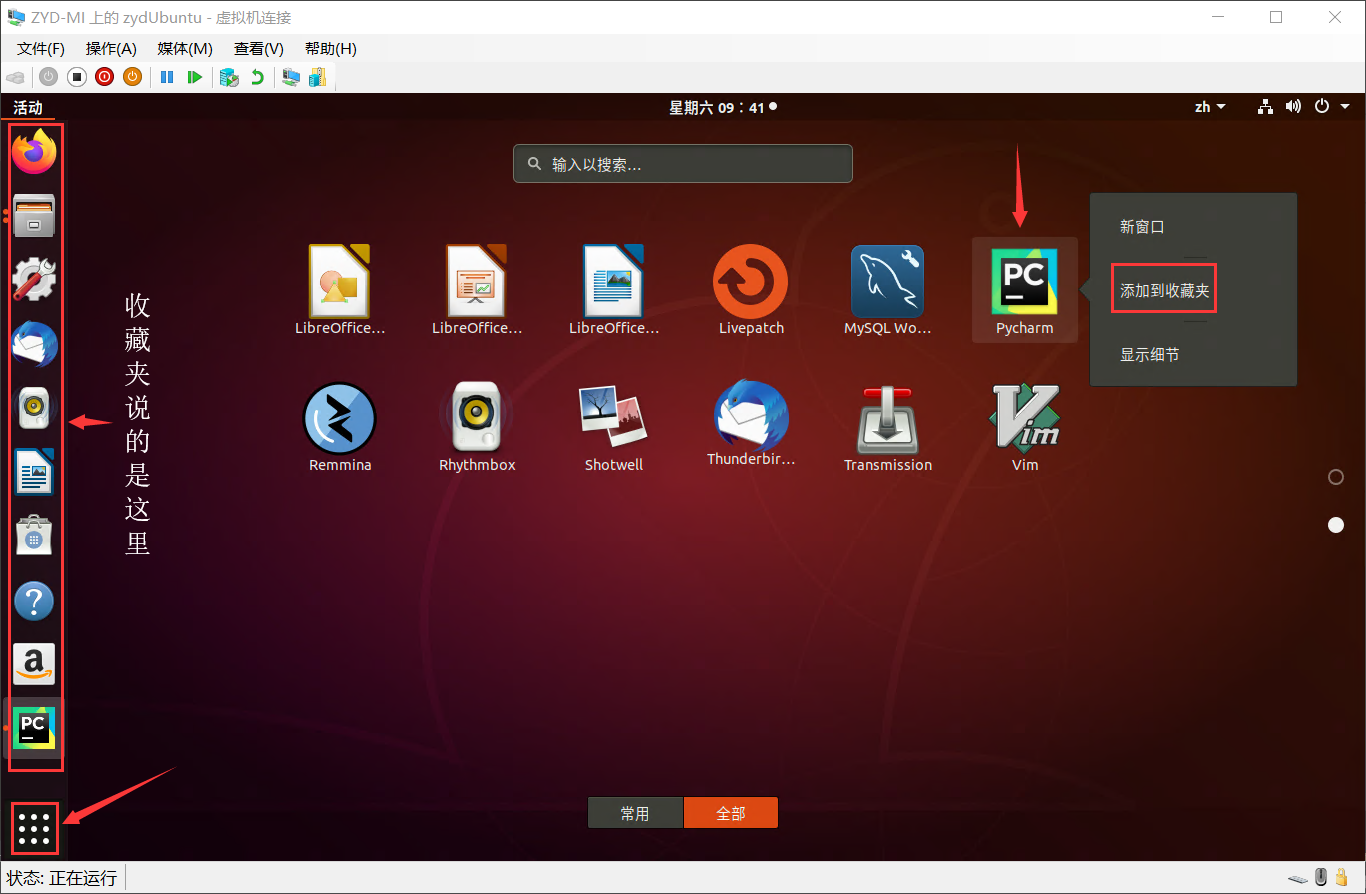Click the orange Save state power icon

(132, 77)
